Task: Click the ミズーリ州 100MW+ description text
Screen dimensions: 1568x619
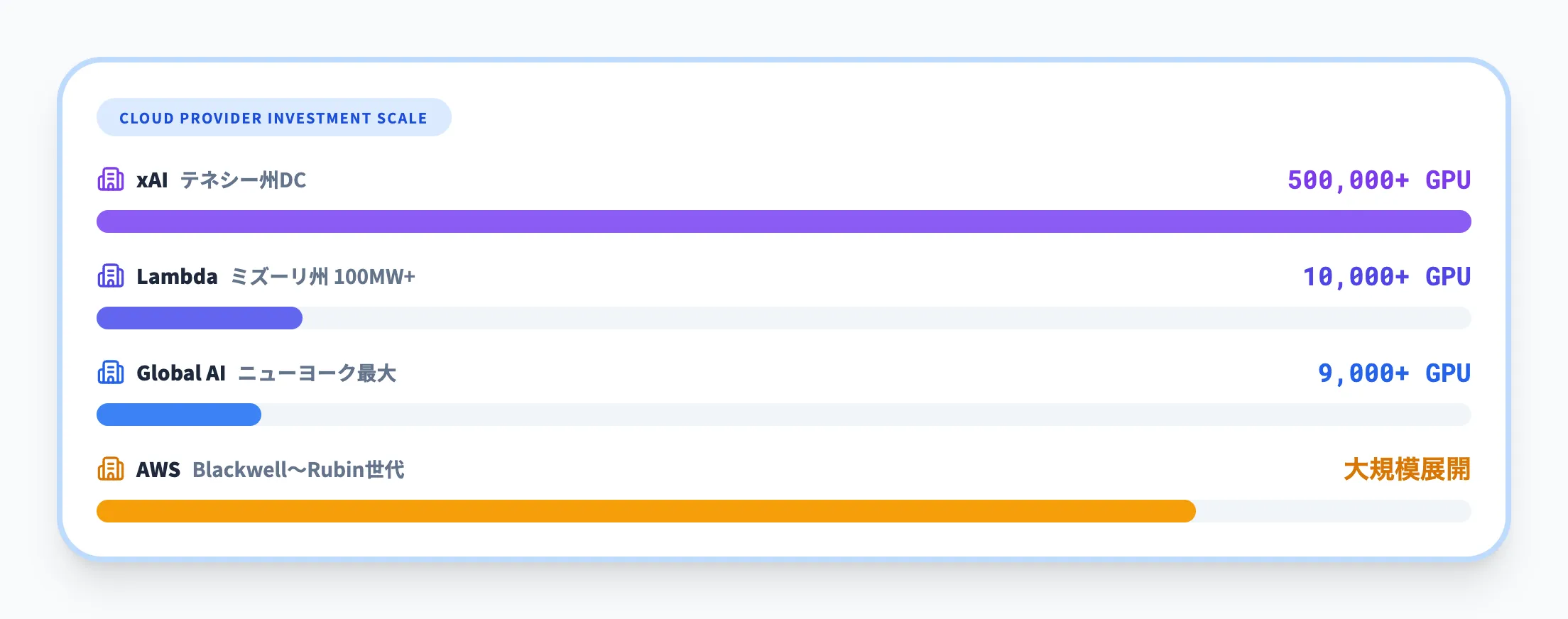Action: coord(323,277)
